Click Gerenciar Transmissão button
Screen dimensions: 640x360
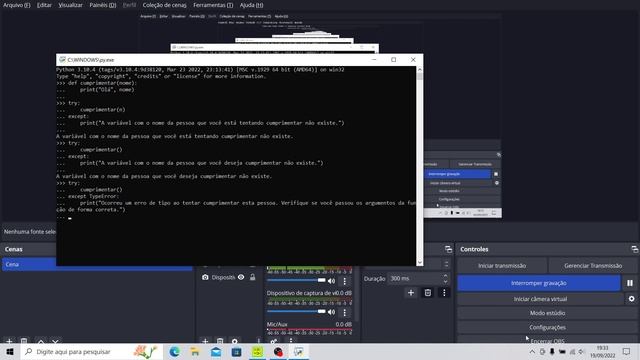pos(593,266)
